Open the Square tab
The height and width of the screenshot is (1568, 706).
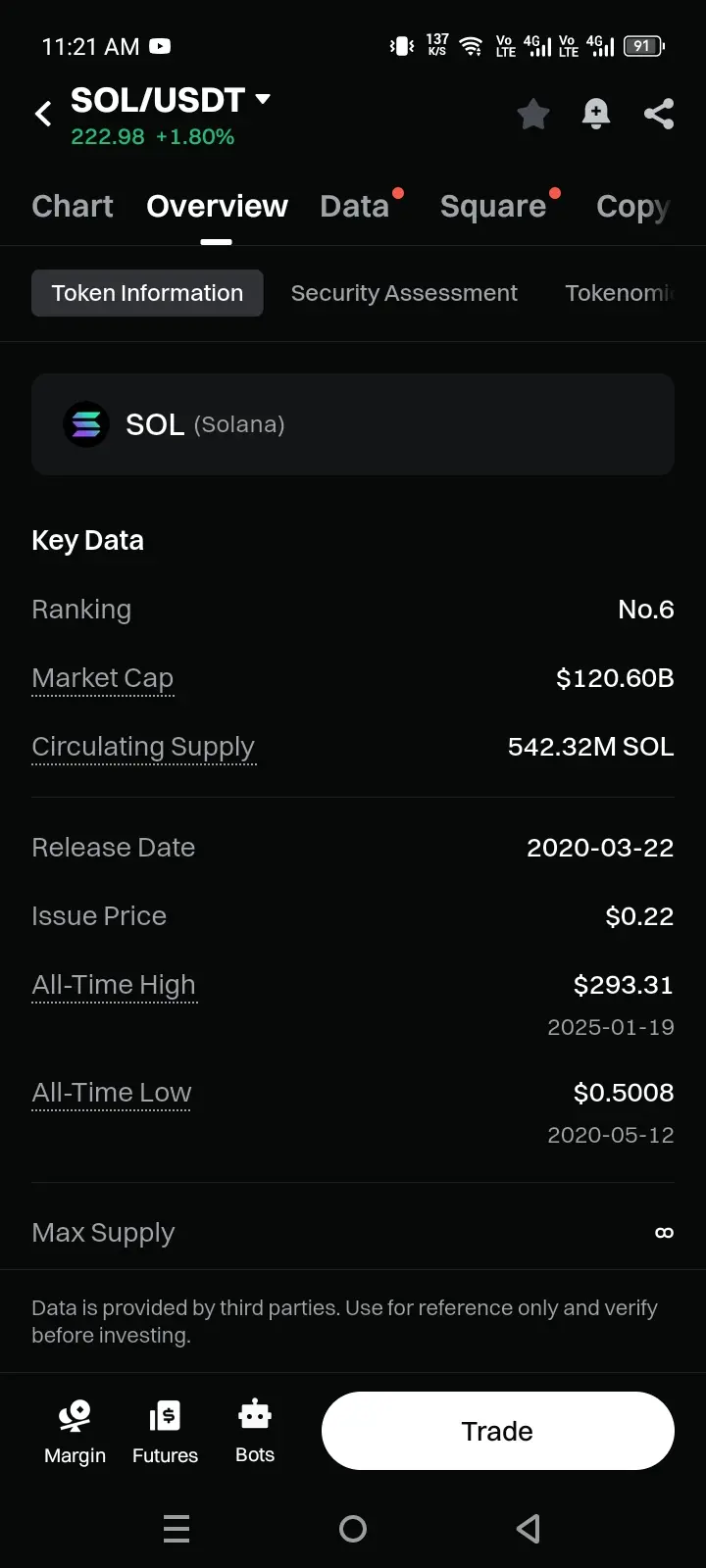click(x=493, y=206)
